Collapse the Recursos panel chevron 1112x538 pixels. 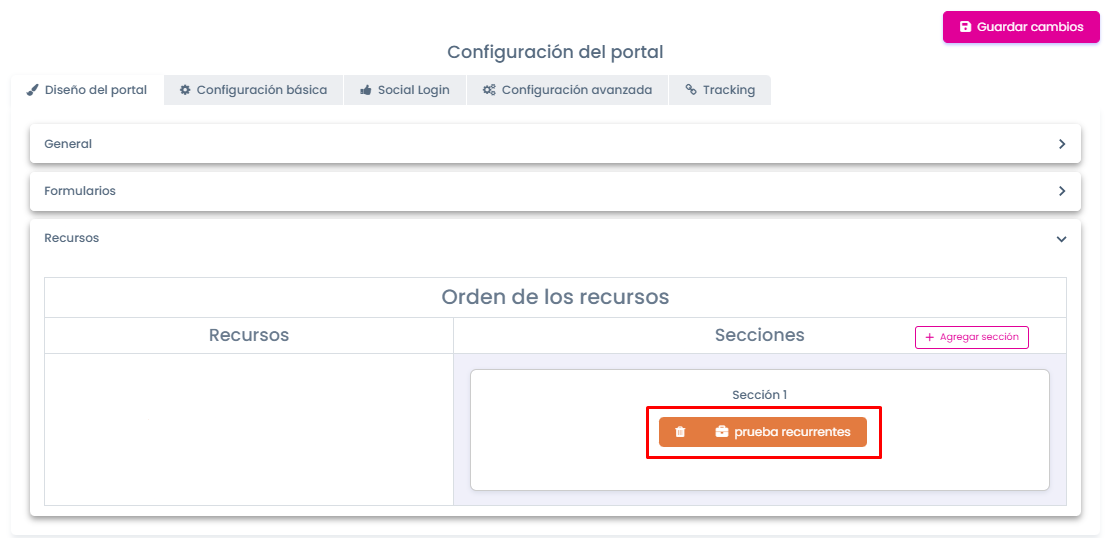pos(1062,239)
